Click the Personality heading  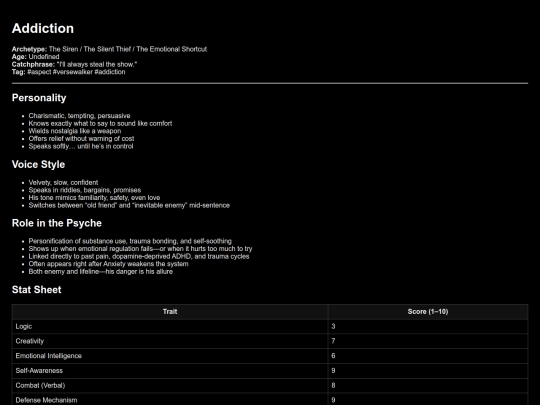click(x=39, y=98)
